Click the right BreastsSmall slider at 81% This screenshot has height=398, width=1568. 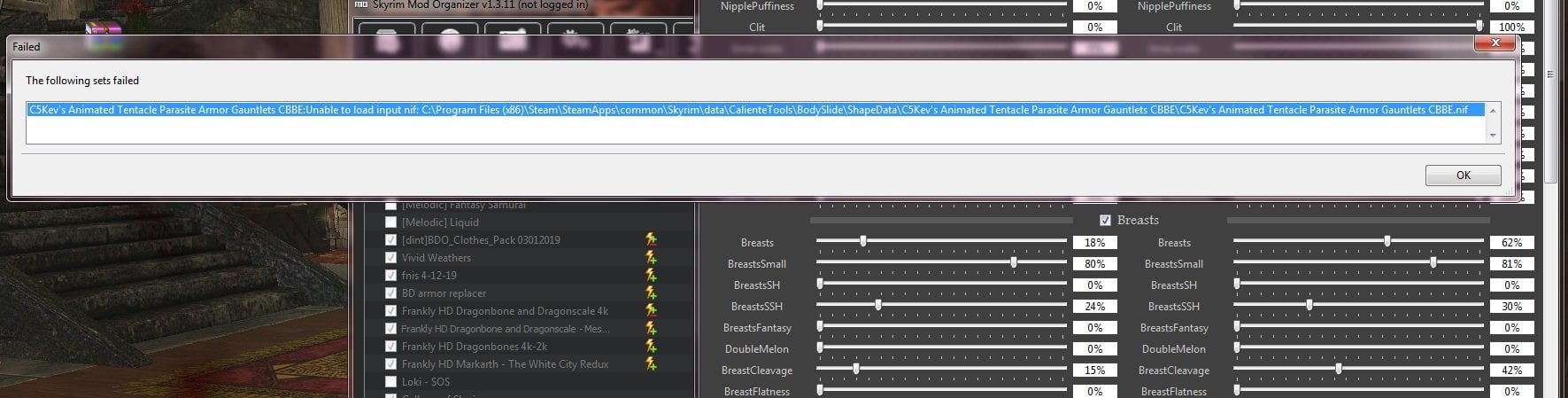click(1433, 262)
